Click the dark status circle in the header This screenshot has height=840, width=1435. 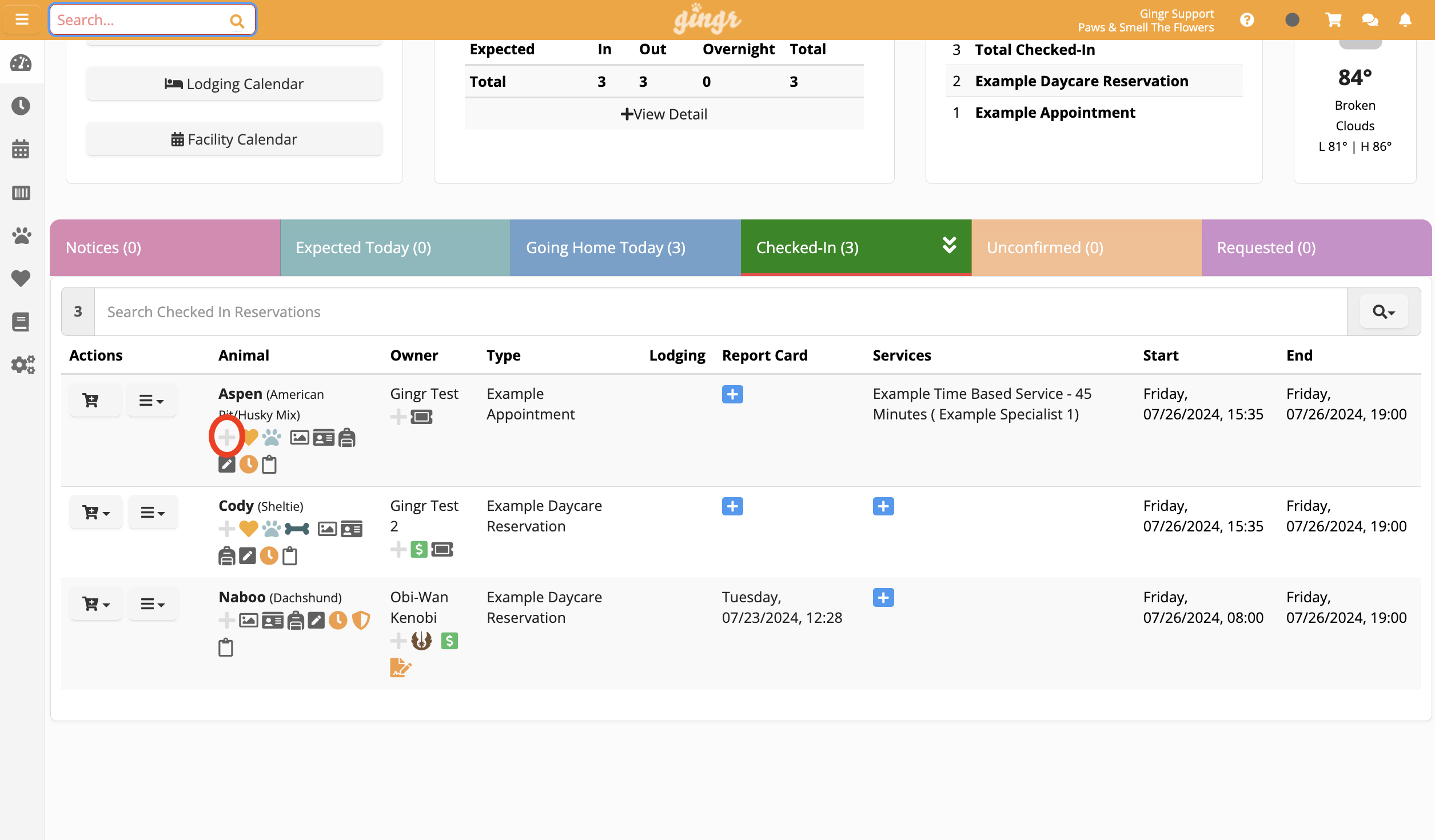[x=1292, y=20]
